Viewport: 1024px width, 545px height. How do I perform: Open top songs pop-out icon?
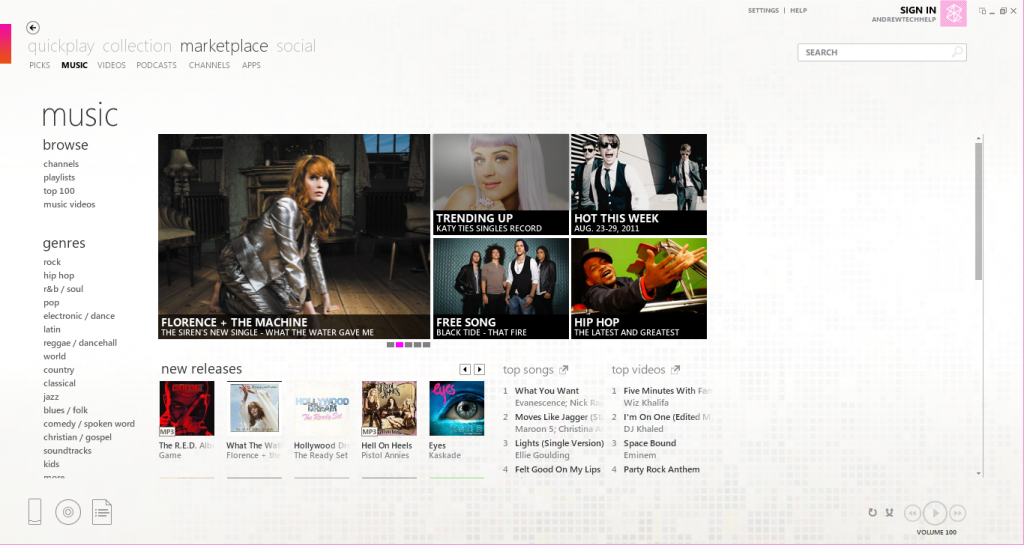pyautogui.click(x=564, y=369)
